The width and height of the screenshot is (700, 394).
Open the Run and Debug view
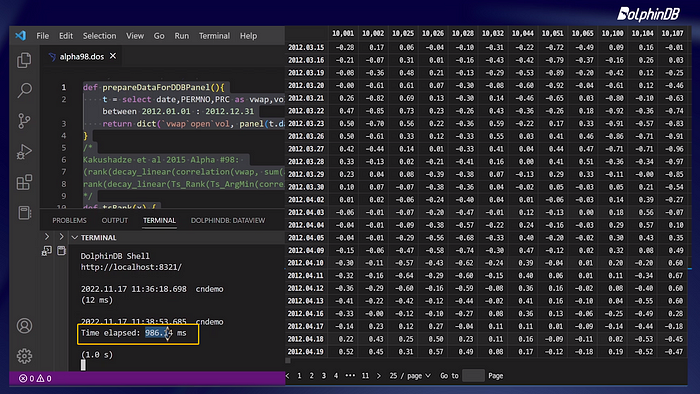[24, 152]
